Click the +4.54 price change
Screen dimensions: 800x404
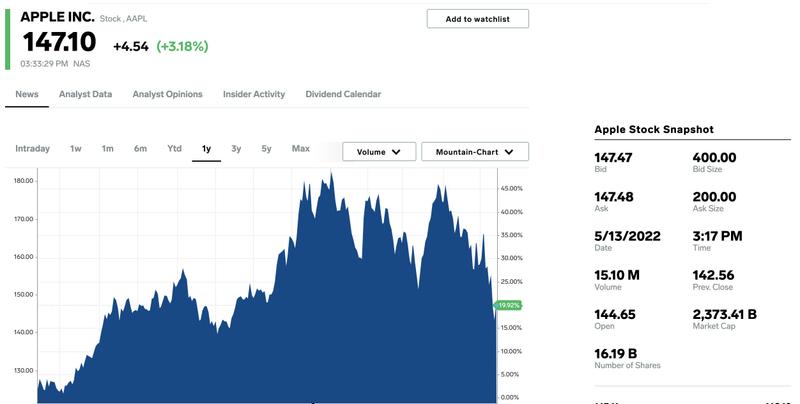click(x=131, y=46)
